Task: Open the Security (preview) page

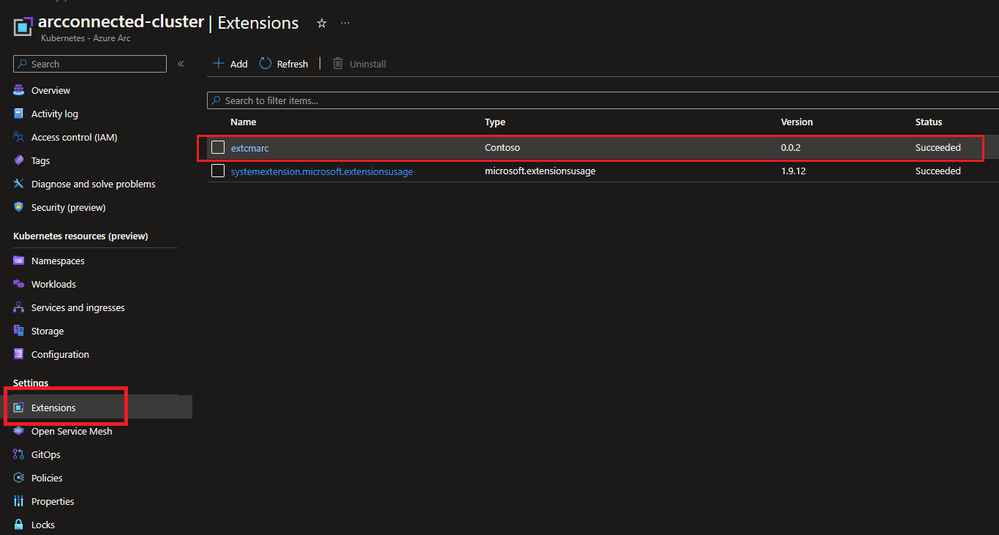Action: tap(68, 208)
